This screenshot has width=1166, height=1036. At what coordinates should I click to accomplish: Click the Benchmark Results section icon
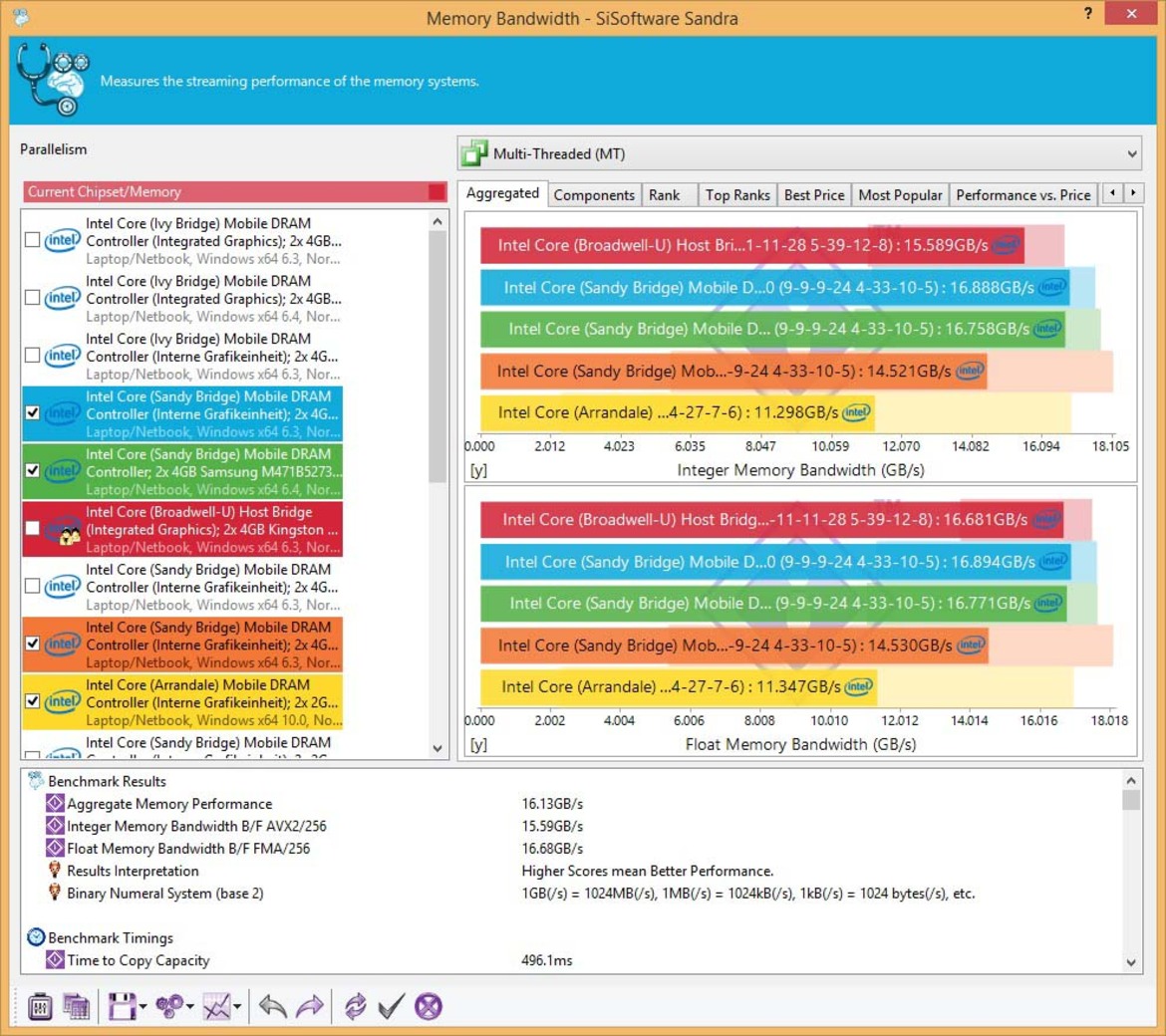point(36,780)
